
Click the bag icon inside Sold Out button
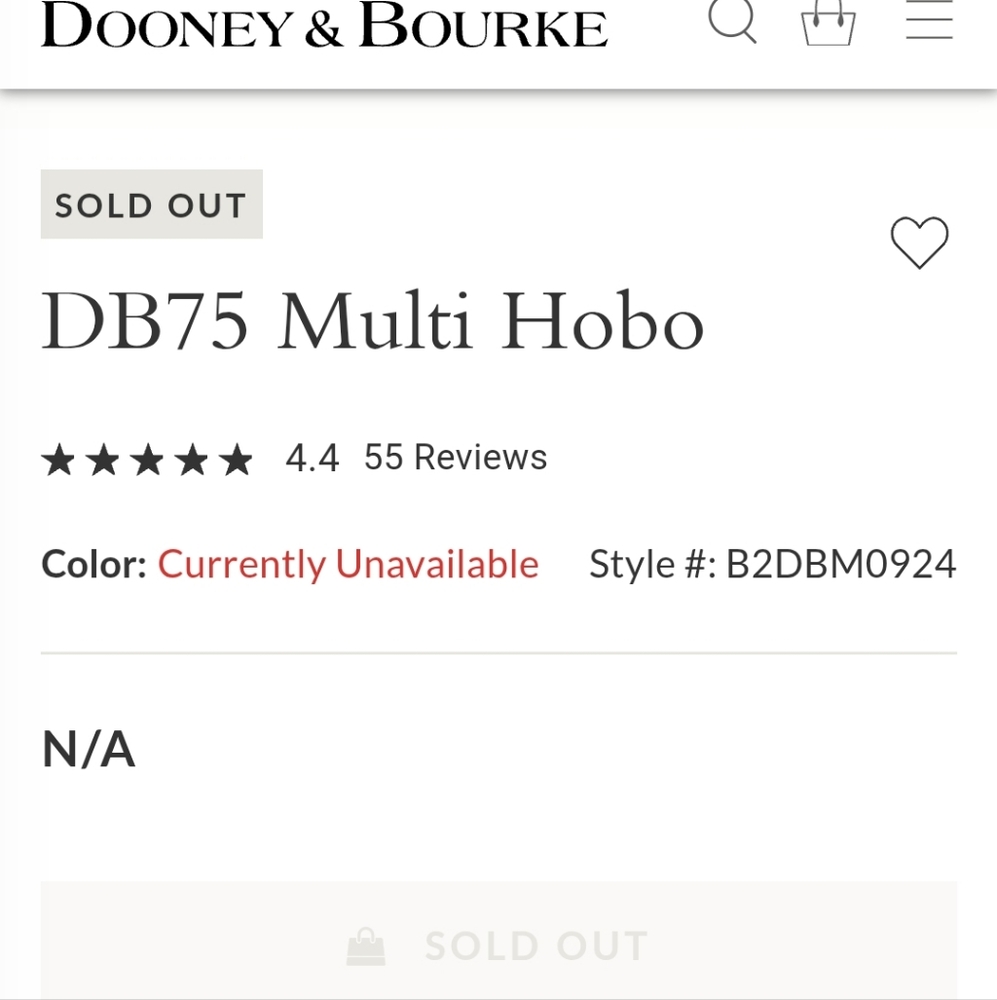[367, 944]
